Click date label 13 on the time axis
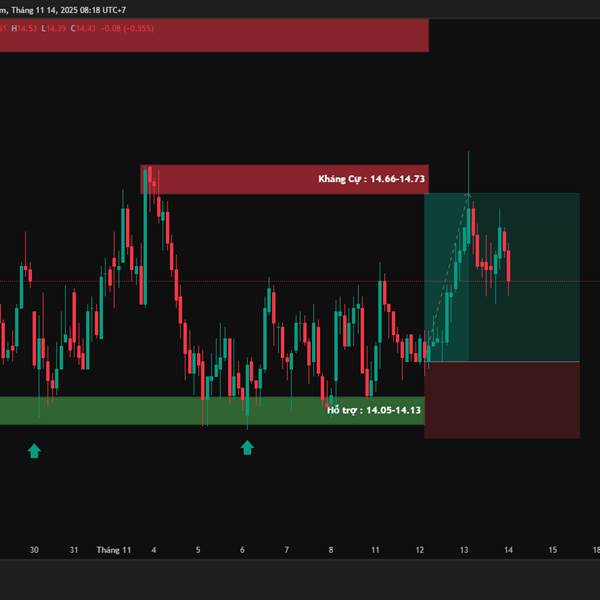Image resolution: width=600 pixels, height=600 pixels. (464, 550)
